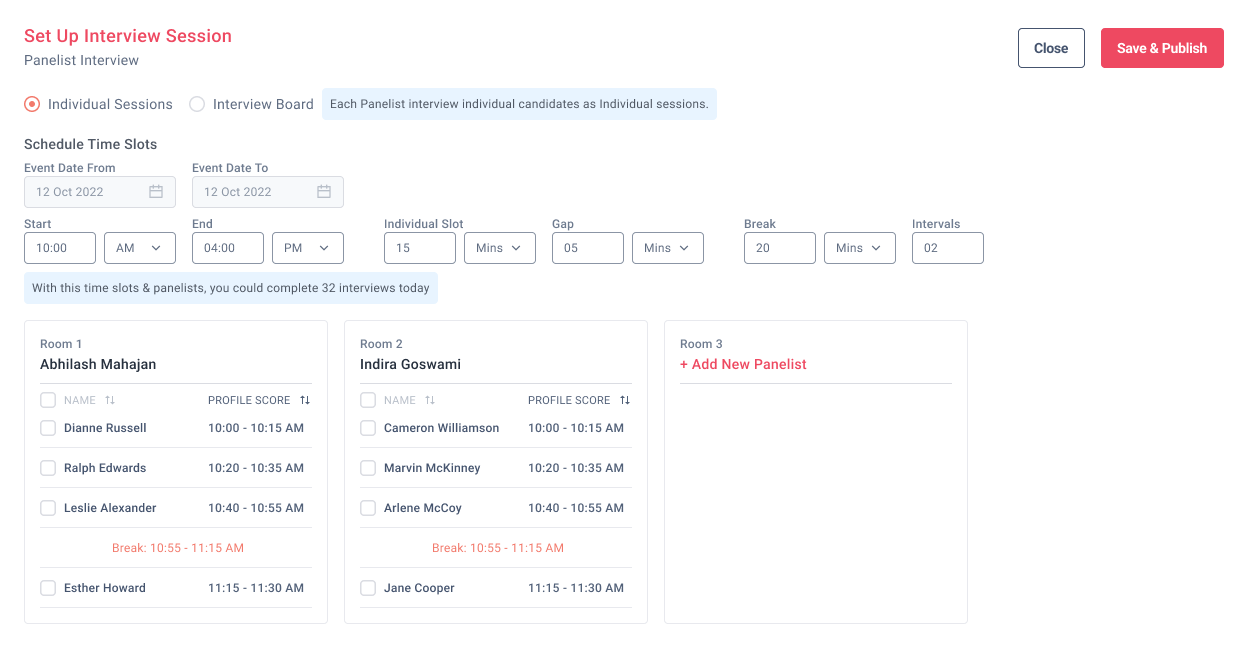Click the Intervals input field
Image resolution: width=1248 pixels, height=648 pixels.
tap(947, 248)
